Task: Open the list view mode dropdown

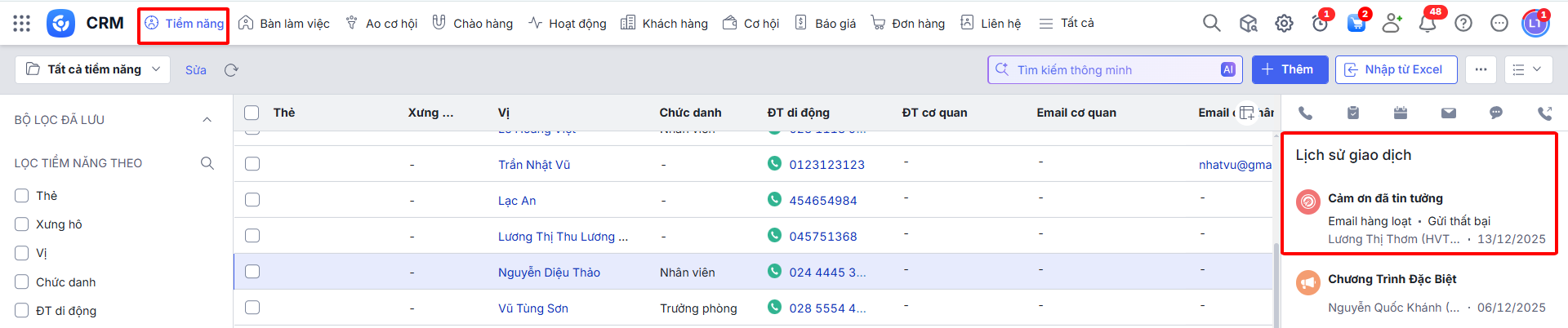Action: [x=1527, y=70]
